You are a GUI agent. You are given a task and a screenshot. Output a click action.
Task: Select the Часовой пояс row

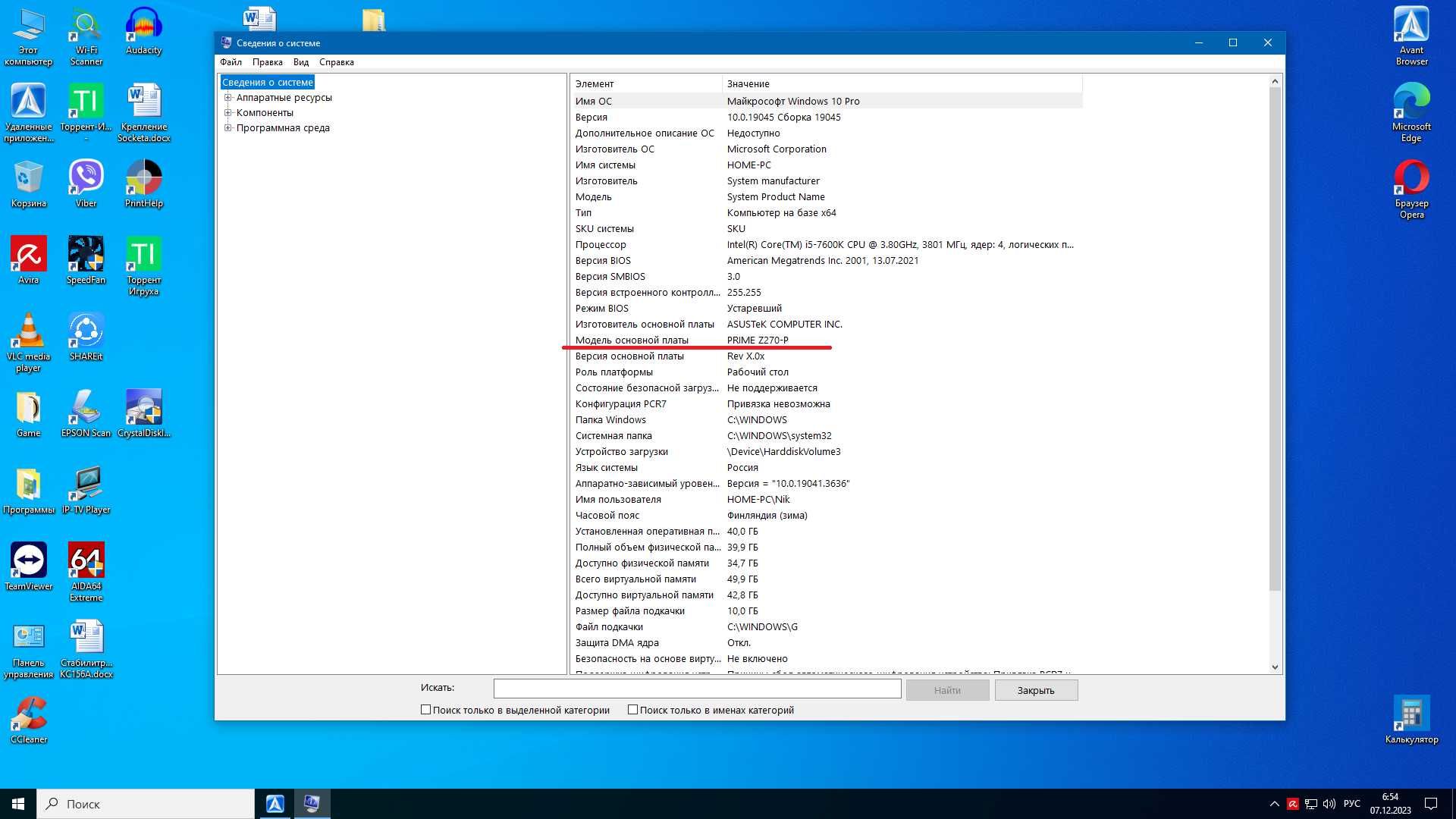[x=826, y=515]
